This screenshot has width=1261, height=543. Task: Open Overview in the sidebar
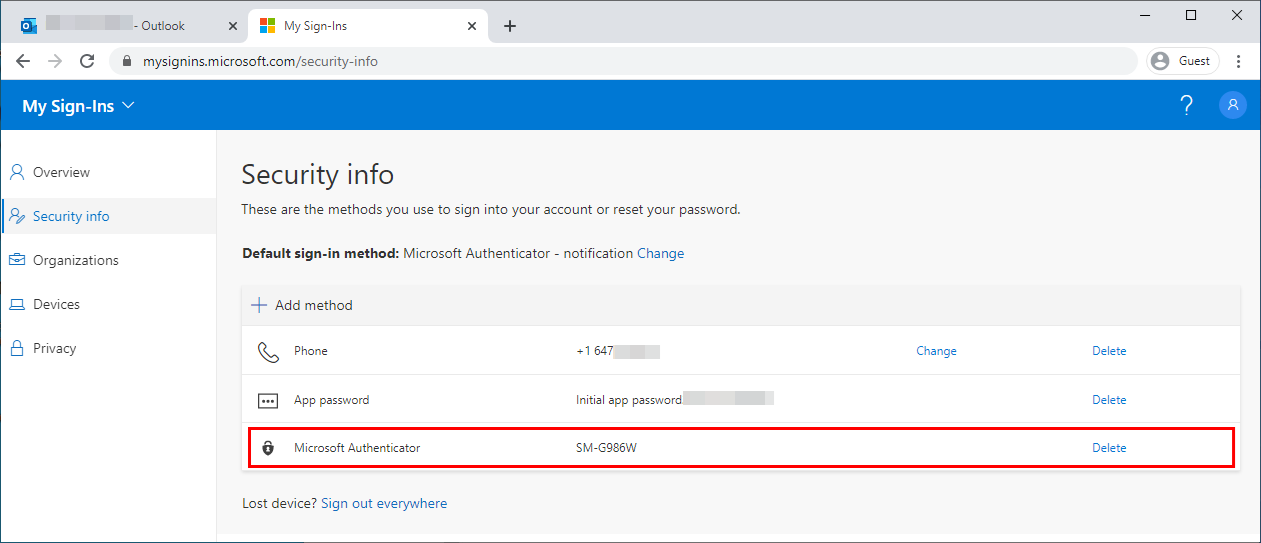(x=108, y=172)
